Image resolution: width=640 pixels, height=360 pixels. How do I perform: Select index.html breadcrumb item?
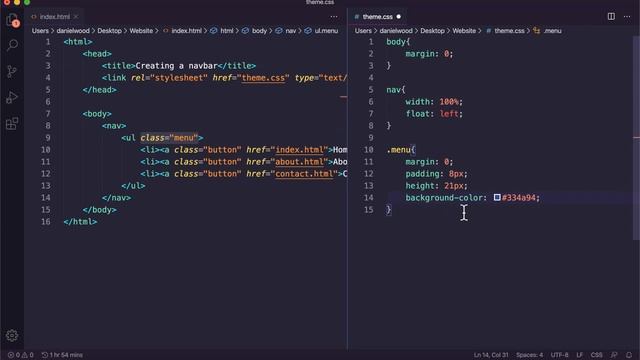(182, 31)
